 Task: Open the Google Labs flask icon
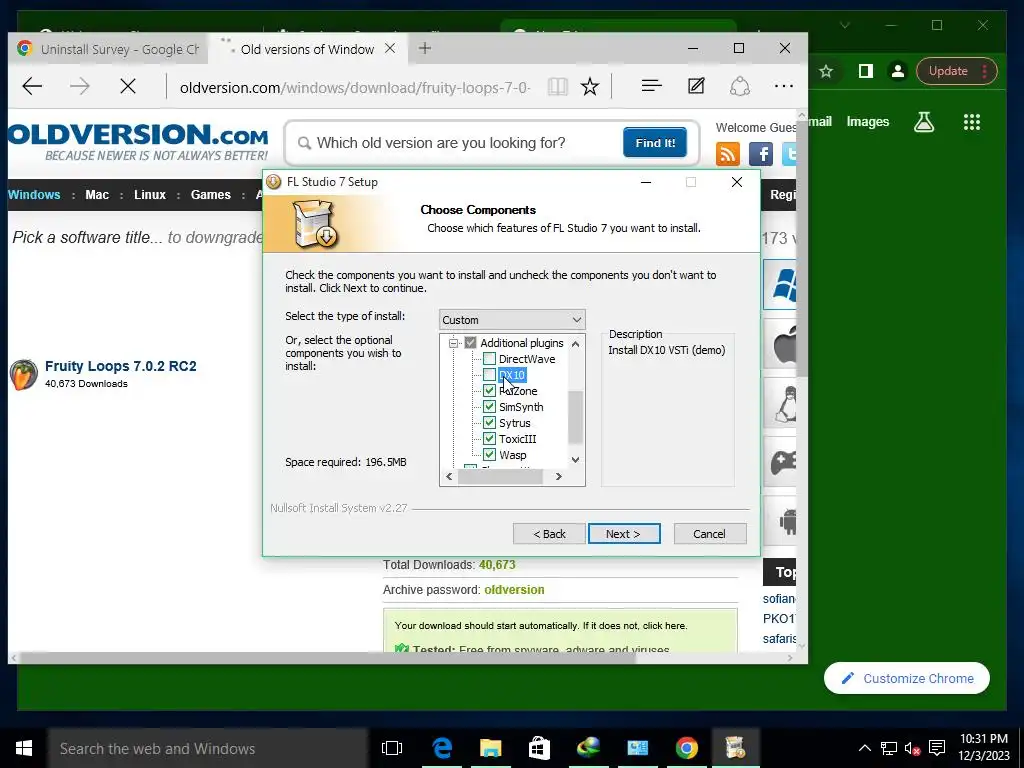[923, 121]
